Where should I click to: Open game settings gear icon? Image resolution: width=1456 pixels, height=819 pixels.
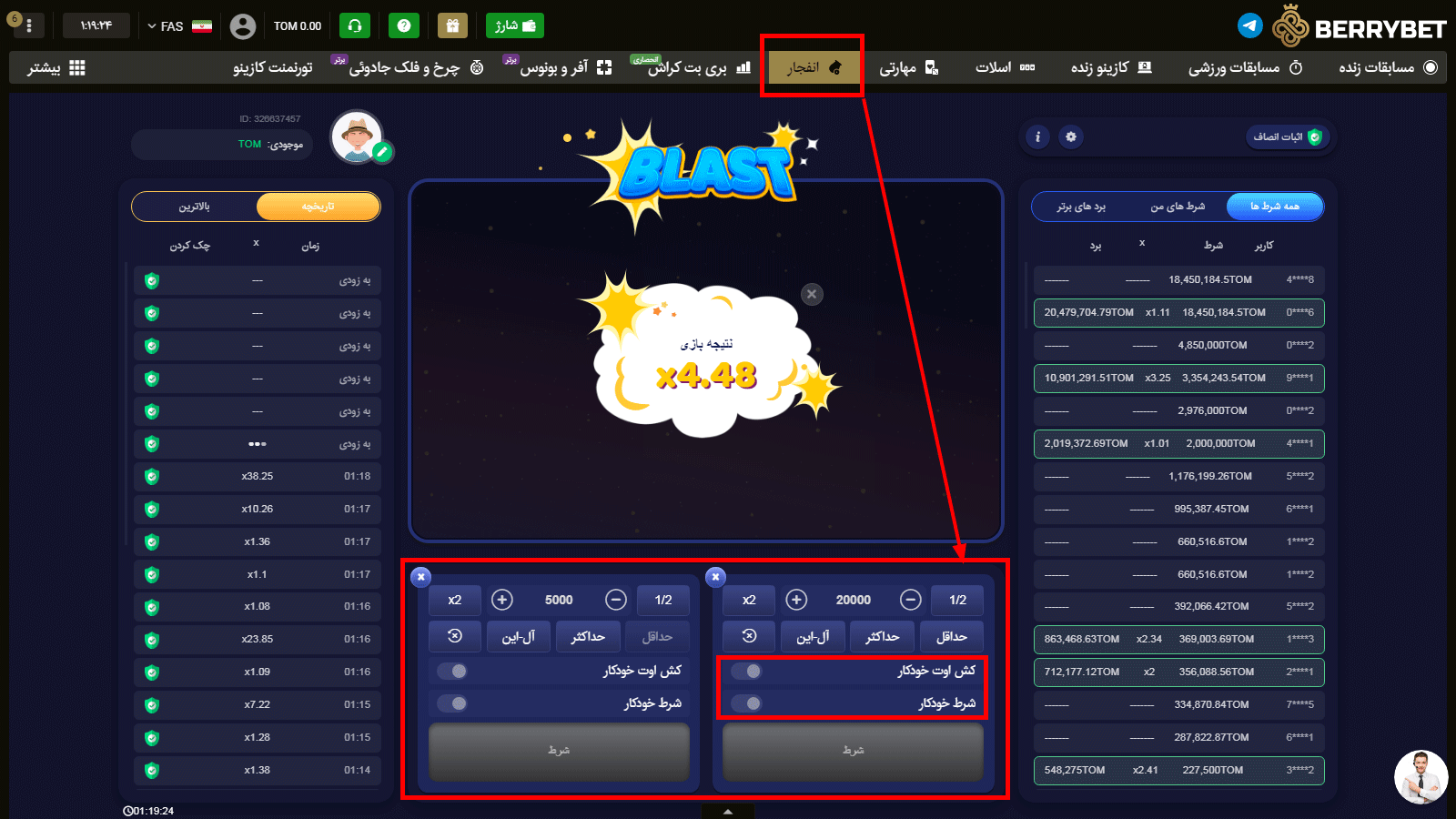pyautogui.click(x=1071, y=136)
